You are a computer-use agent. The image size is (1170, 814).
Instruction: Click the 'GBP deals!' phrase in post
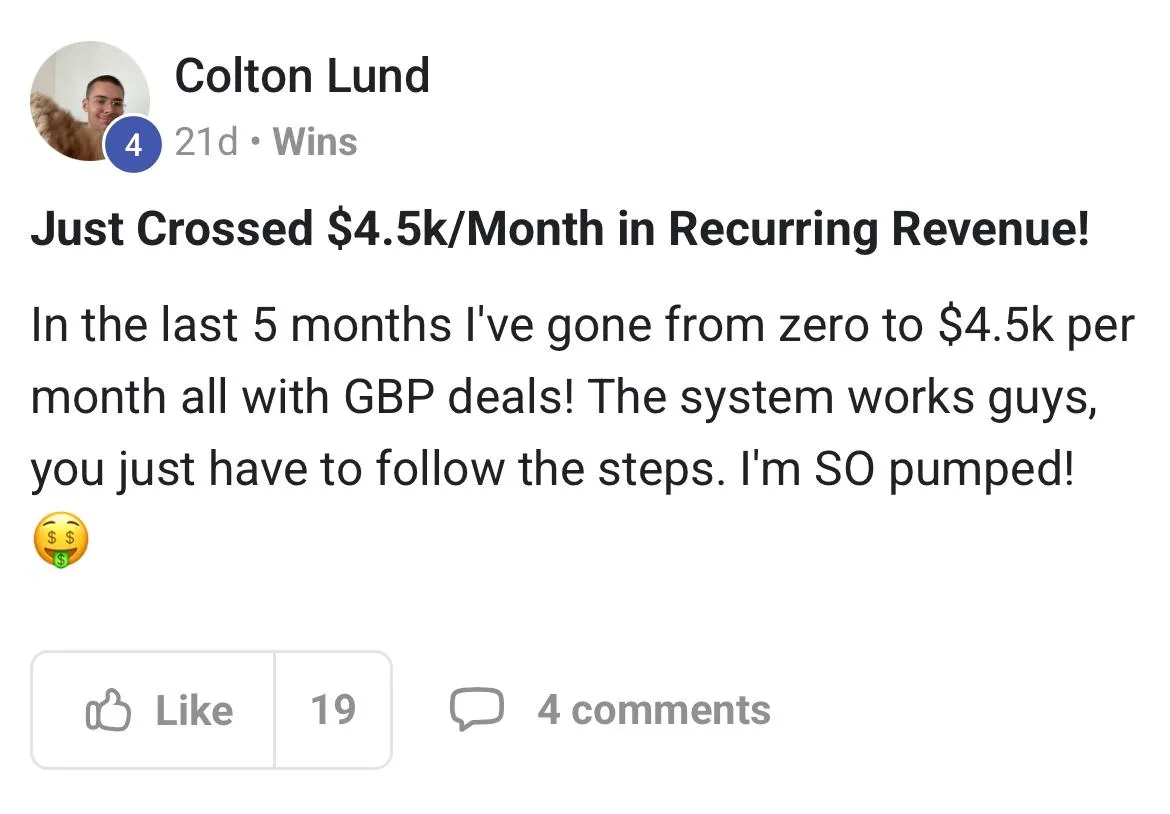[x=459, y=397]
